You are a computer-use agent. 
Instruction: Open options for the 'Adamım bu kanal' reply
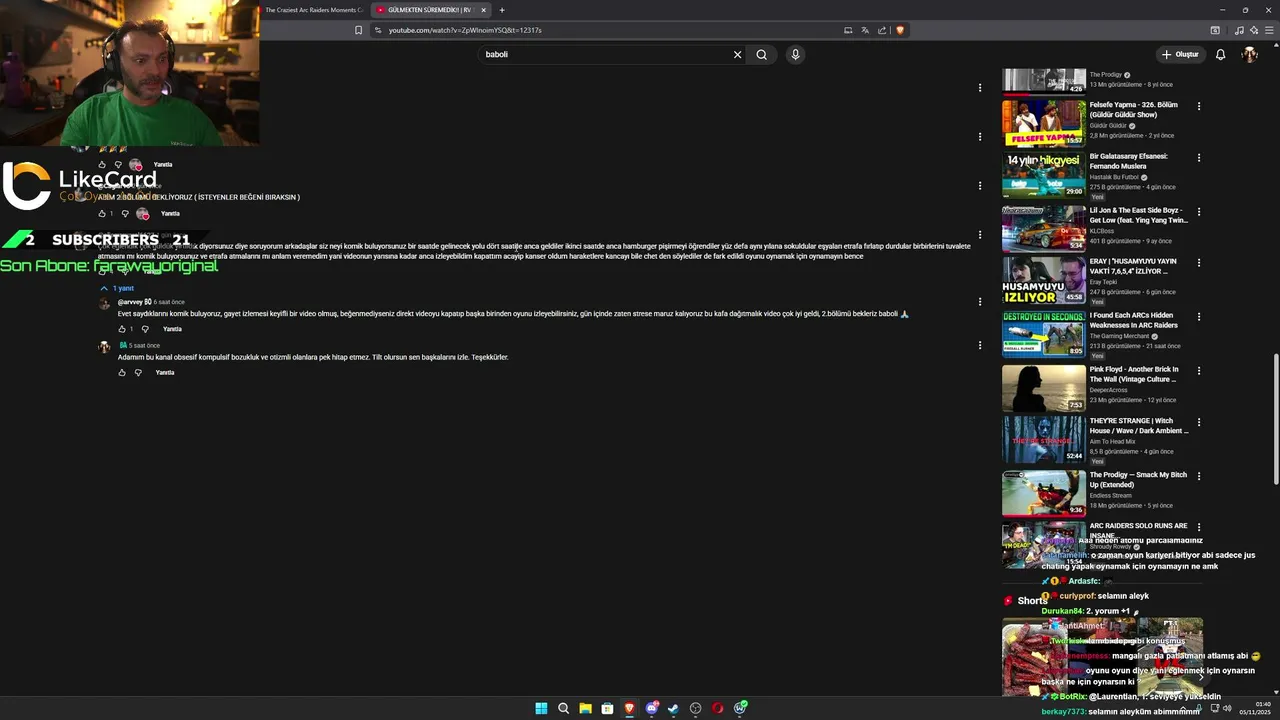click(979, 345)
